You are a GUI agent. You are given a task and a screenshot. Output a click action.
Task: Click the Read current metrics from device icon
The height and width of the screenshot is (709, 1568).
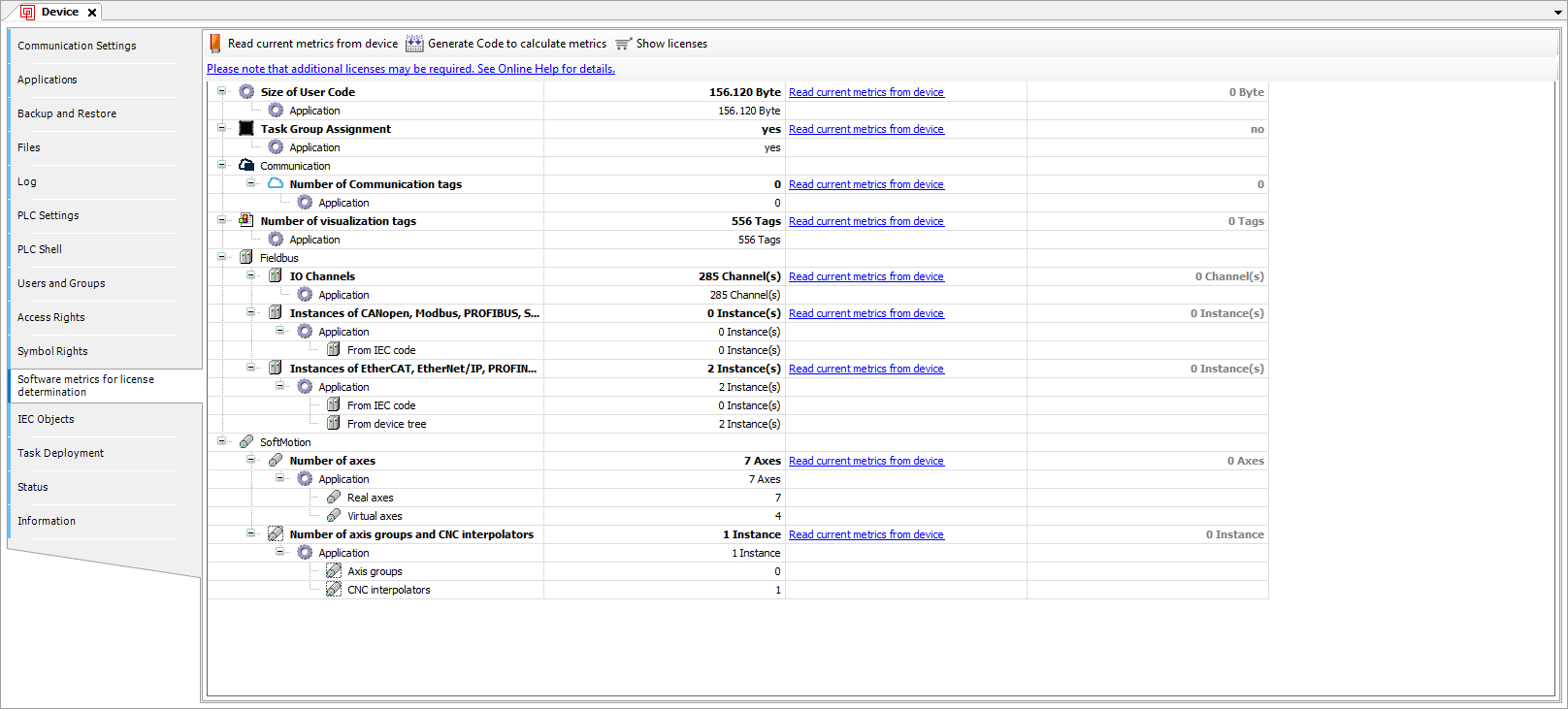pos(215,44)
